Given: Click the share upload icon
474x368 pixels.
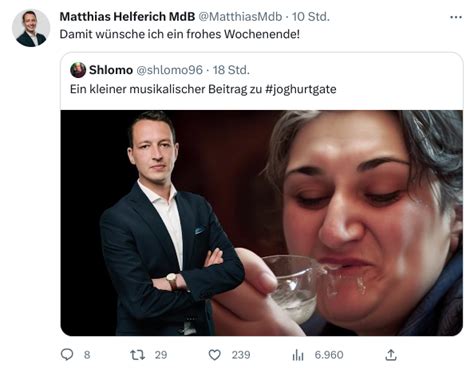Looking at the screenshot, I should click(x=391, y=355).
